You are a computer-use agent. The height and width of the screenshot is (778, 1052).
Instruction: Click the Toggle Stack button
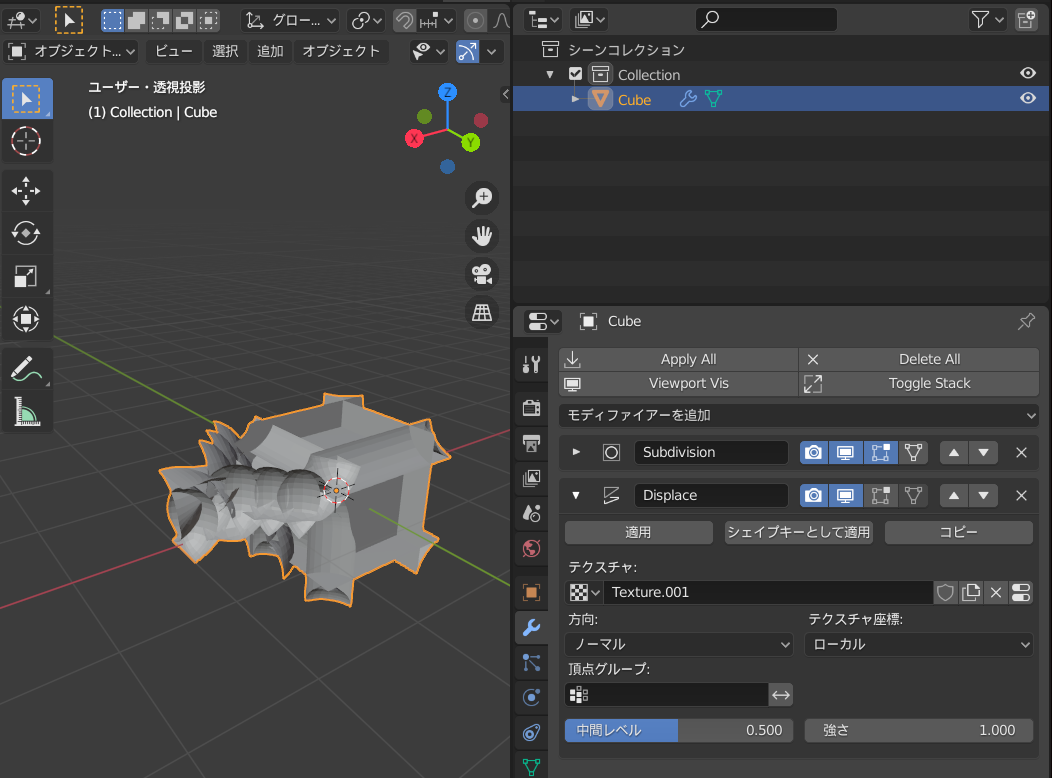tap(919, 384)
